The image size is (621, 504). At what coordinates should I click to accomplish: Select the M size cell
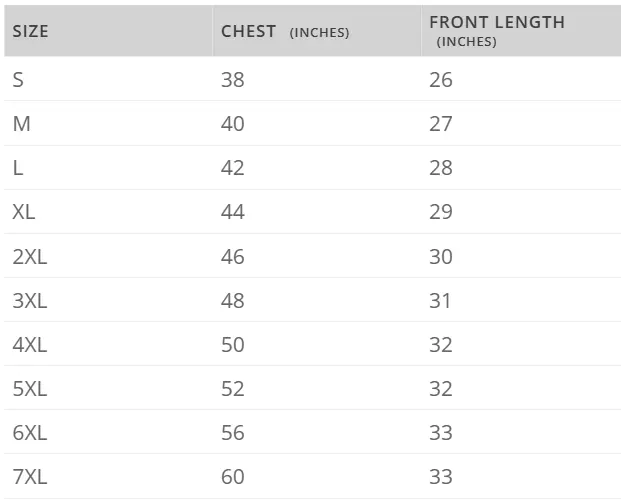[21, 124]
